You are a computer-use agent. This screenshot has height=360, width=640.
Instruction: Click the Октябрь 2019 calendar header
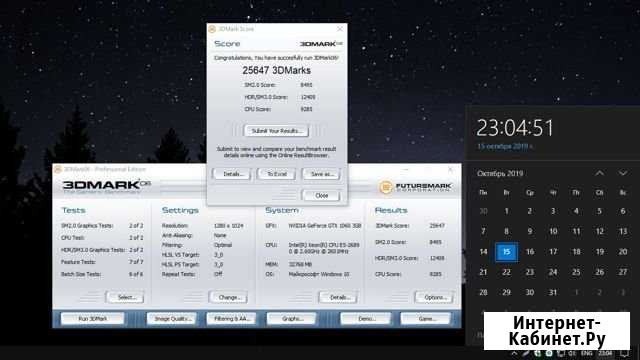[500, 173]
